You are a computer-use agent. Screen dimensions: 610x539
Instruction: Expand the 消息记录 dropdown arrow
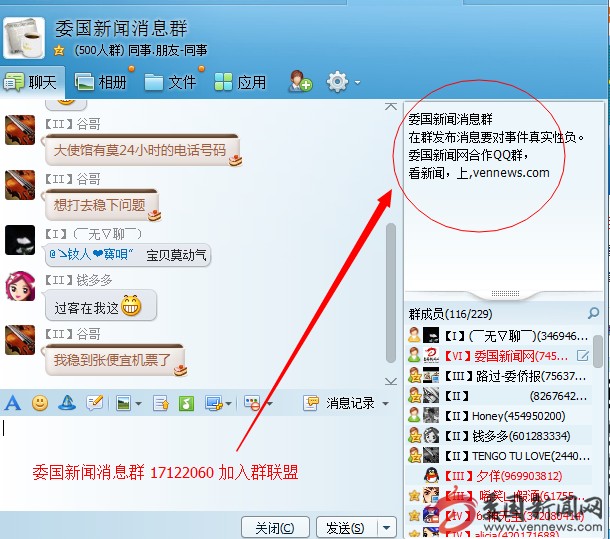click(x=386, y=404)
